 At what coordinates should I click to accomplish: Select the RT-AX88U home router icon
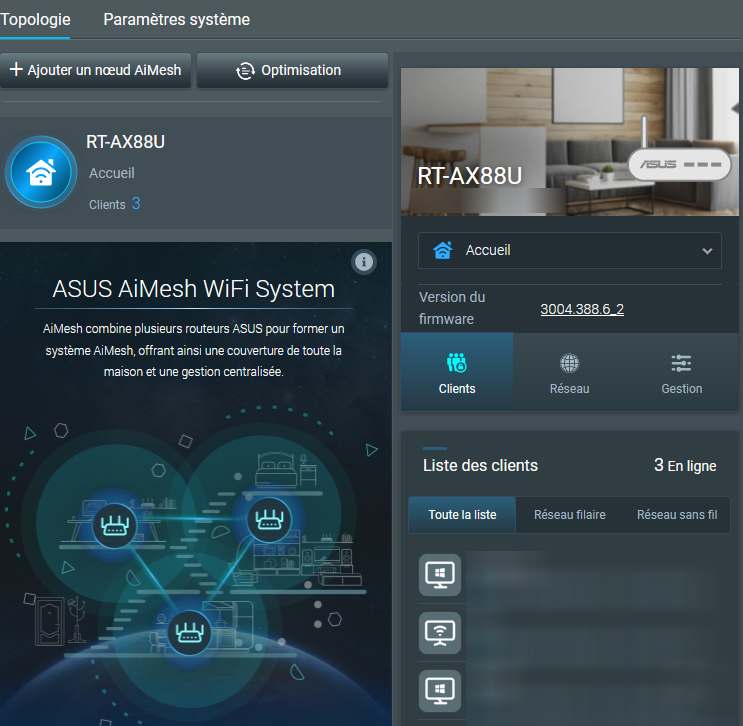(41, 172)
